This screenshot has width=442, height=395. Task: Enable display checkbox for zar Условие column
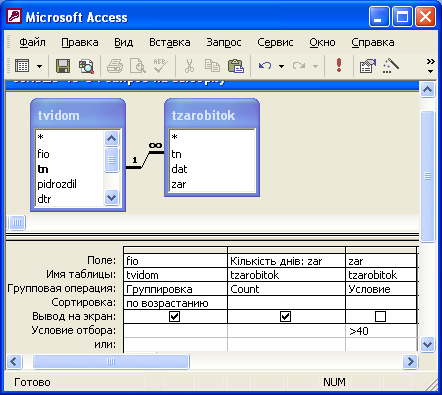click(380, 316)
